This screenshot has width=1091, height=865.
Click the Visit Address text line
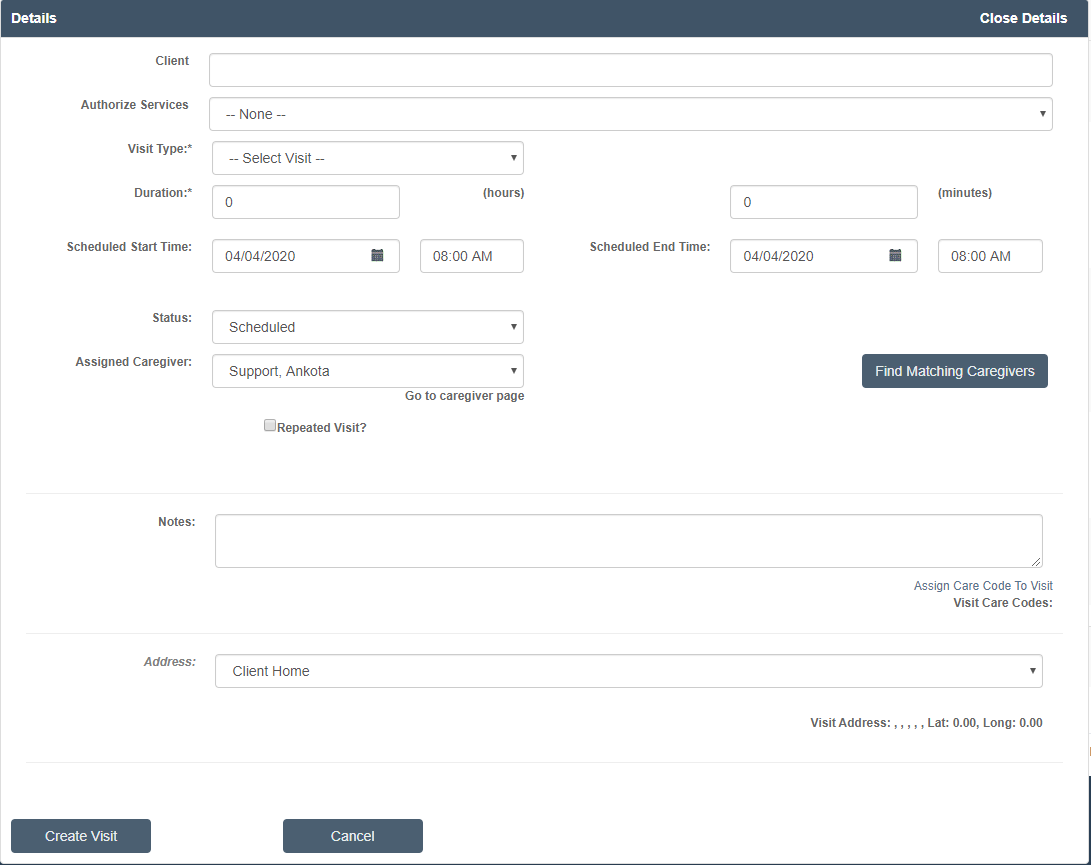pyautogui.click(x=926, y=723)
